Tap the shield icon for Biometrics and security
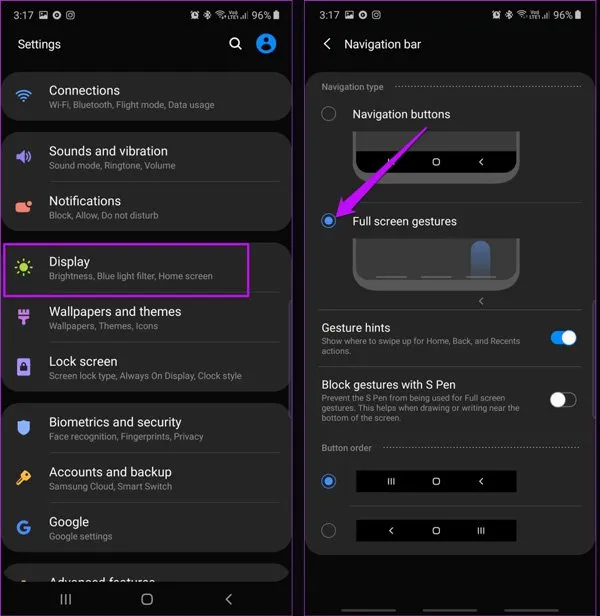Viewport: 600px width, 616px height. [24, 427]
